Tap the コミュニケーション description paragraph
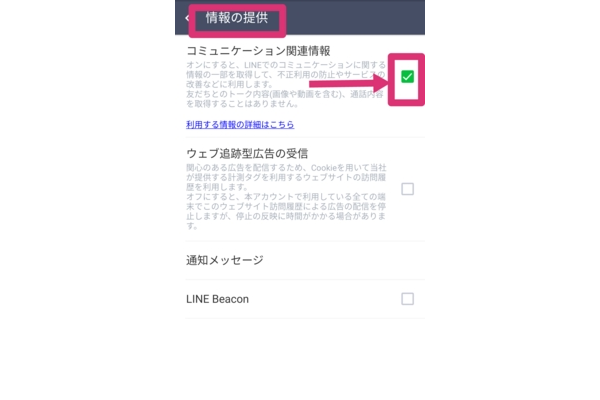Screen dimensions: 600x400 pyautogui.click(x=285, y=74)
